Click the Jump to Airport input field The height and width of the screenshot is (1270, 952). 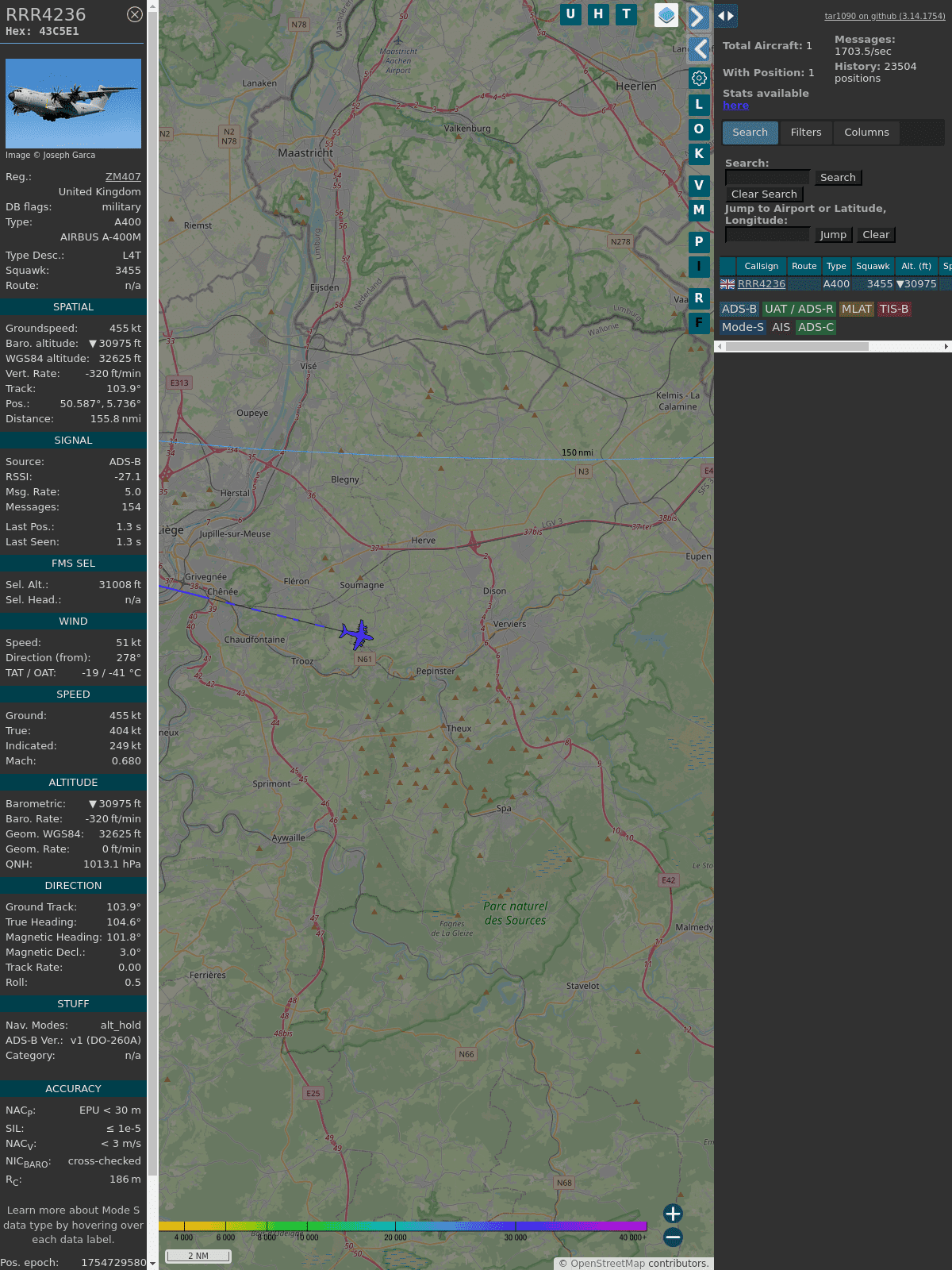pos(768,235)
